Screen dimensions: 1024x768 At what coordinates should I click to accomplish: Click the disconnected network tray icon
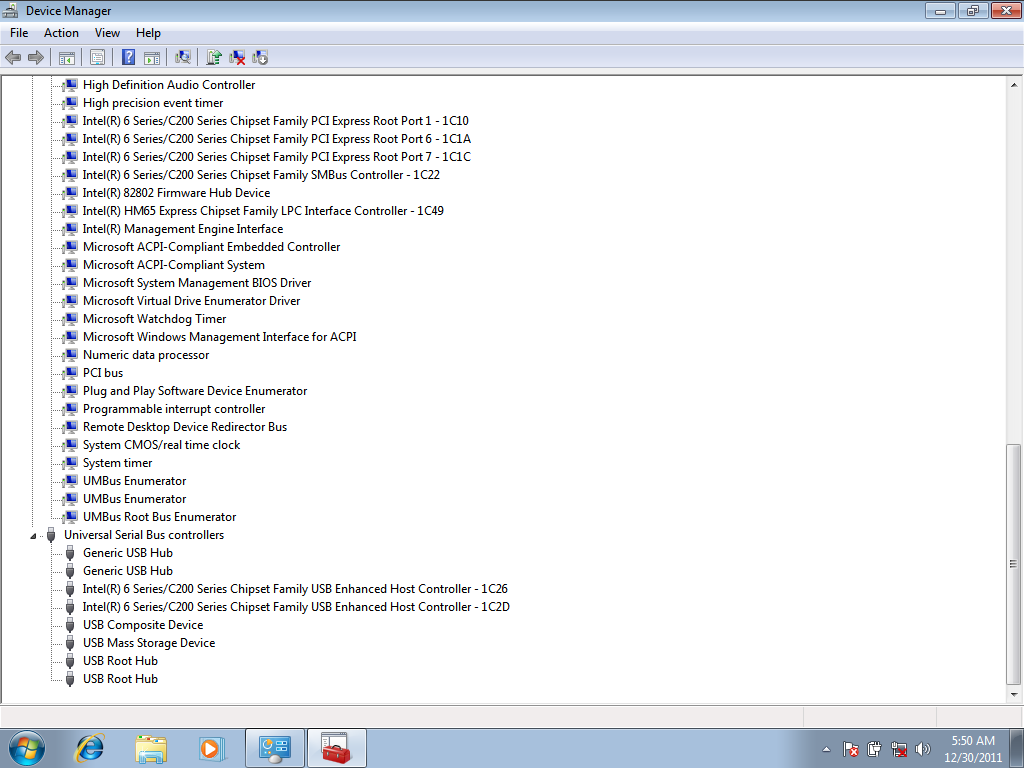pos(899,749)
